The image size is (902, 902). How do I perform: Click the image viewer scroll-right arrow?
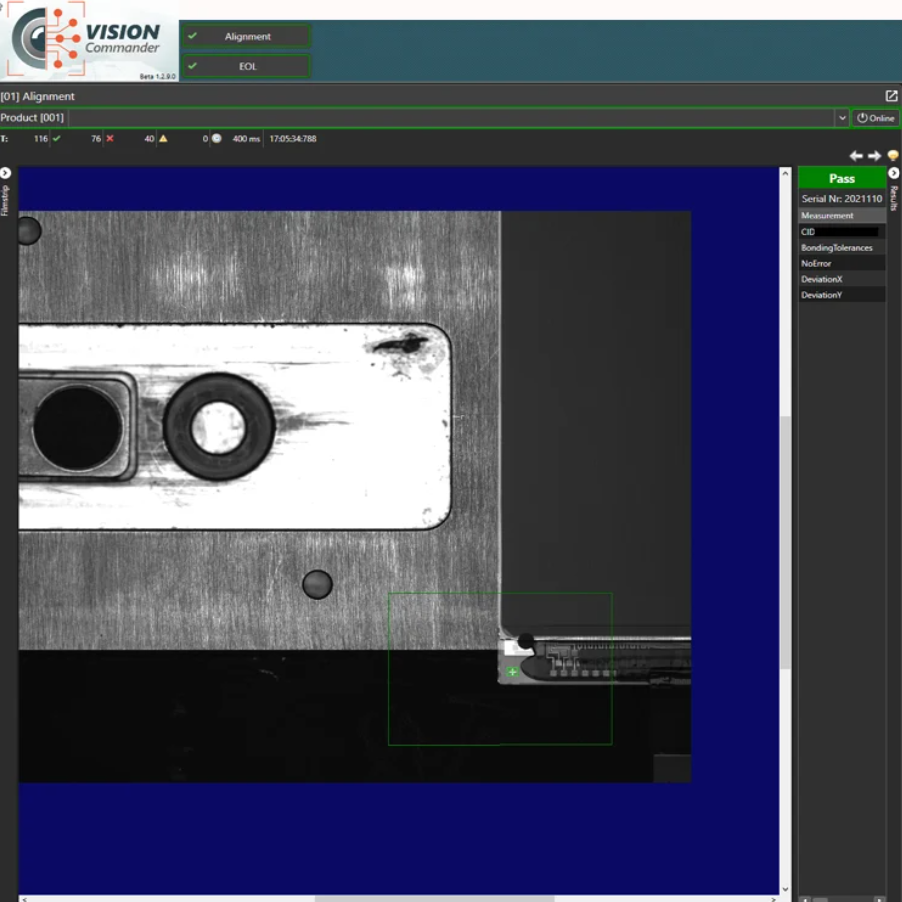[x=773, y=899]
